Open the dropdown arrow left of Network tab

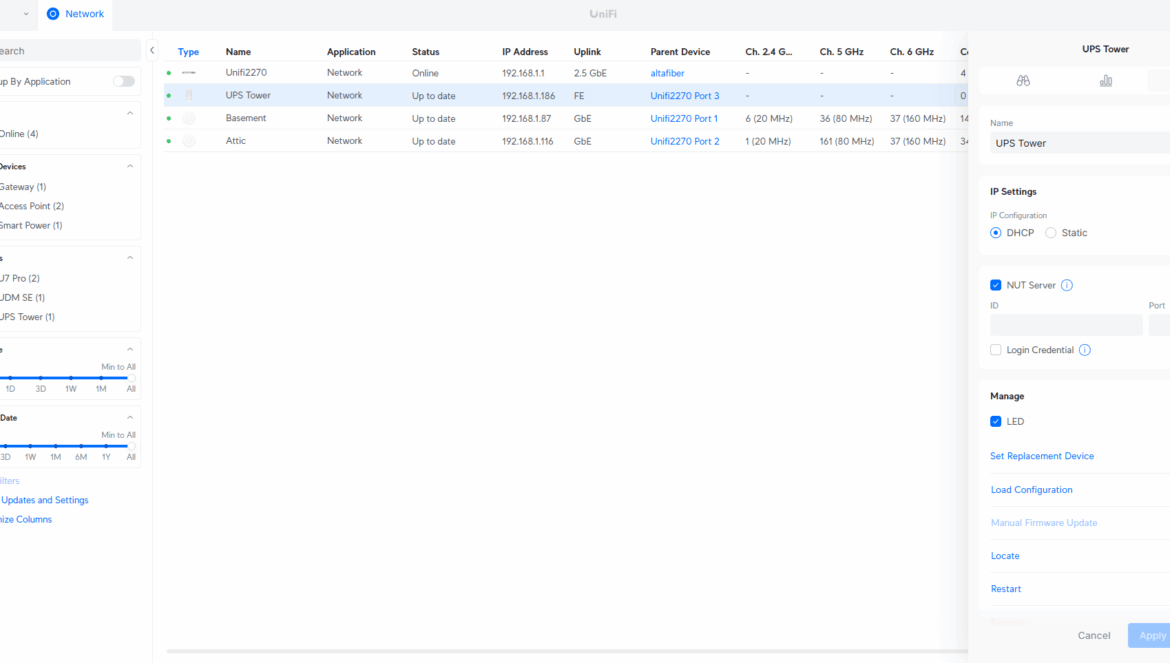26,14
